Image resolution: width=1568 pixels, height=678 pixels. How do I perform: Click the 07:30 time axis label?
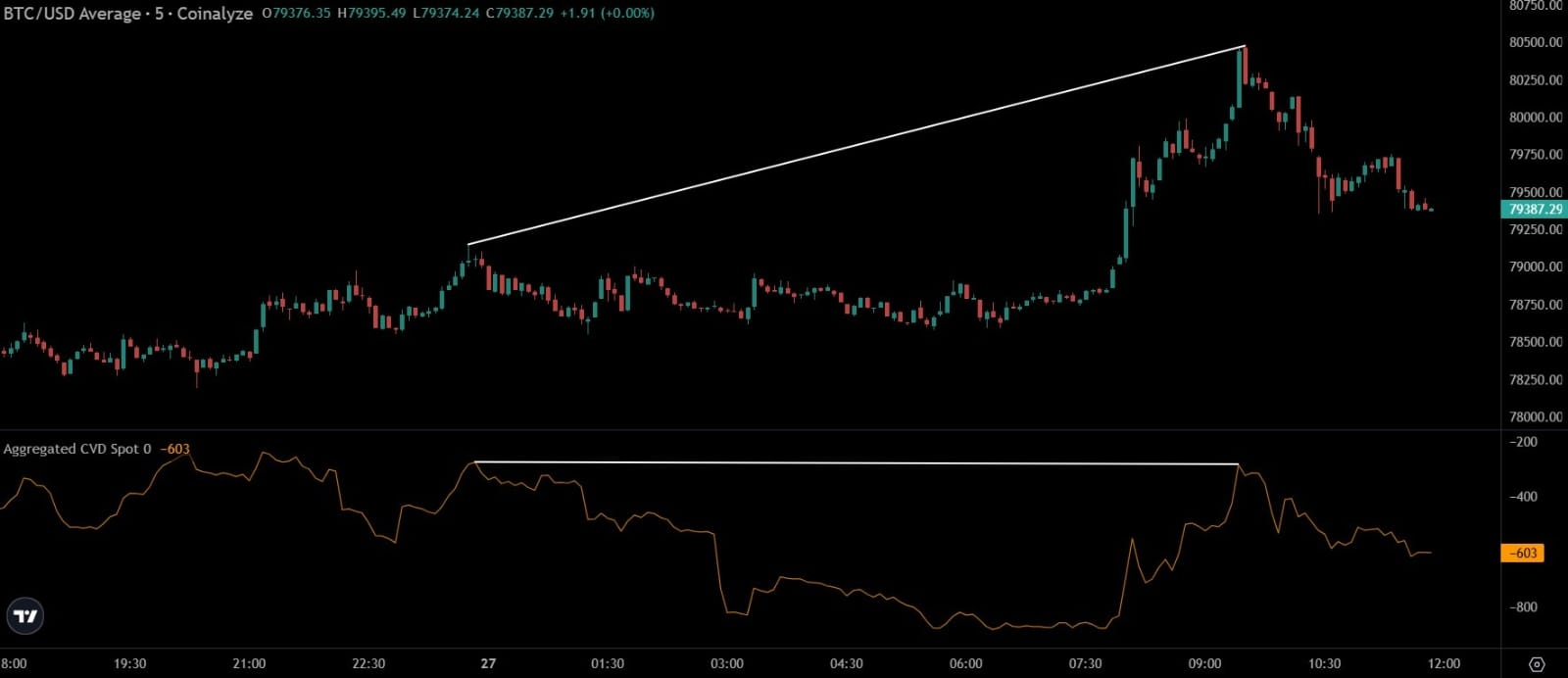[1086, 663]
